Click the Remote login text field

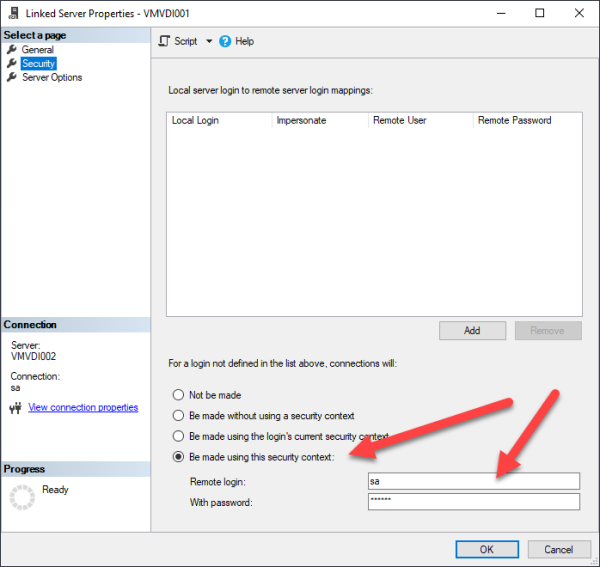pos(473,481)
